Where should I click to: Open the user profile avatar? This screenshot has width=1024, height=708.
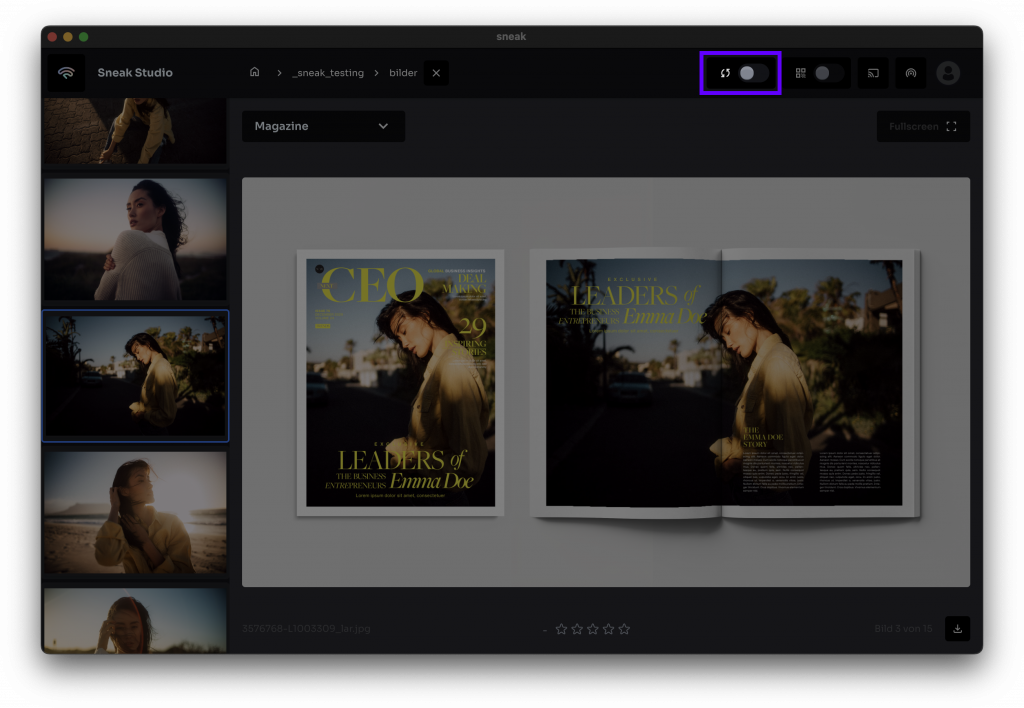click(947, 73)
